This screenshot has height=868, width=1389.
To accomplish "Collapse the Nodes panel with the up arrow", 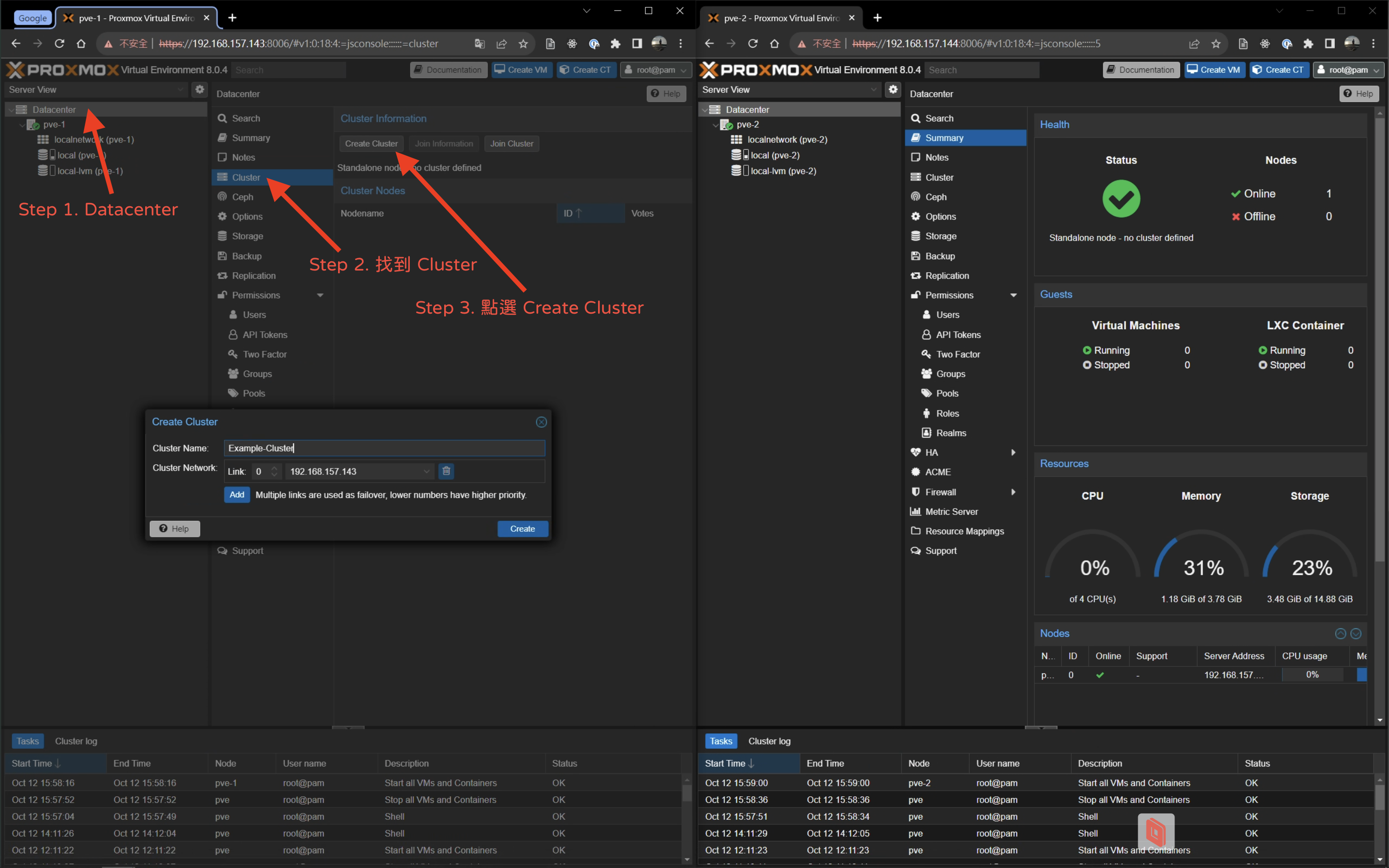I will [1340, 634].
